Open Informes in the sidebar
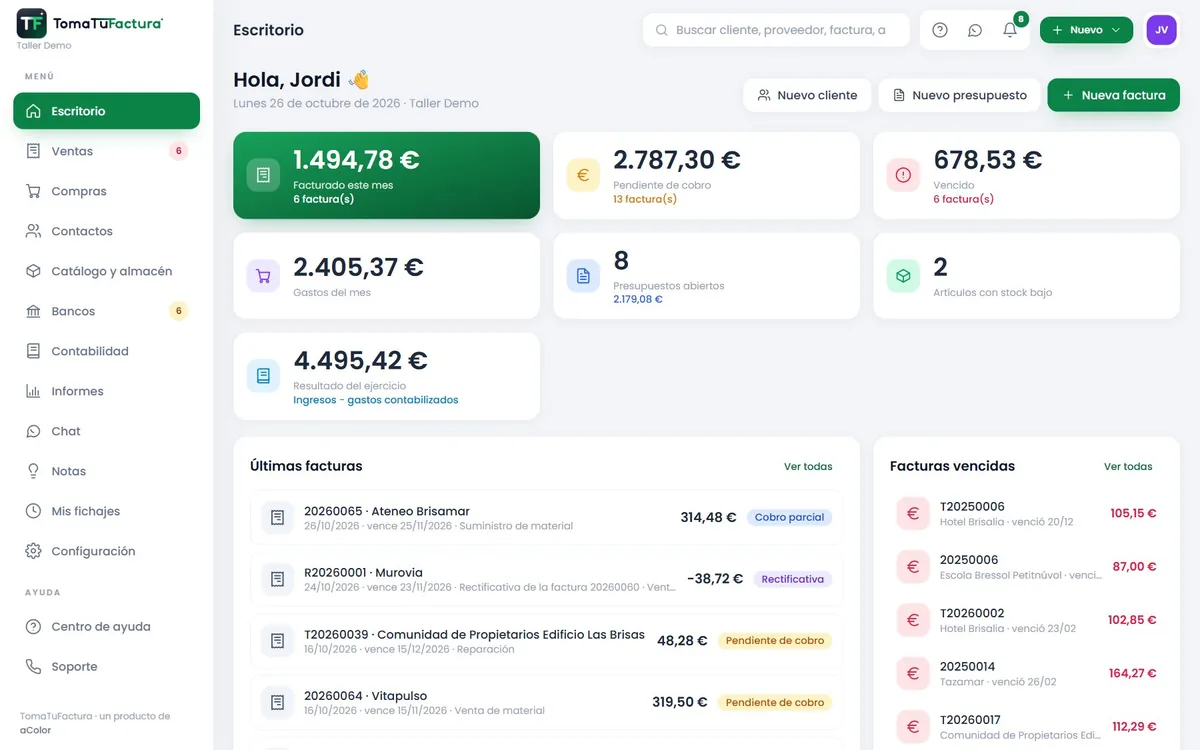This screenshot has height=750, width=1200. (x=106, y=391)
